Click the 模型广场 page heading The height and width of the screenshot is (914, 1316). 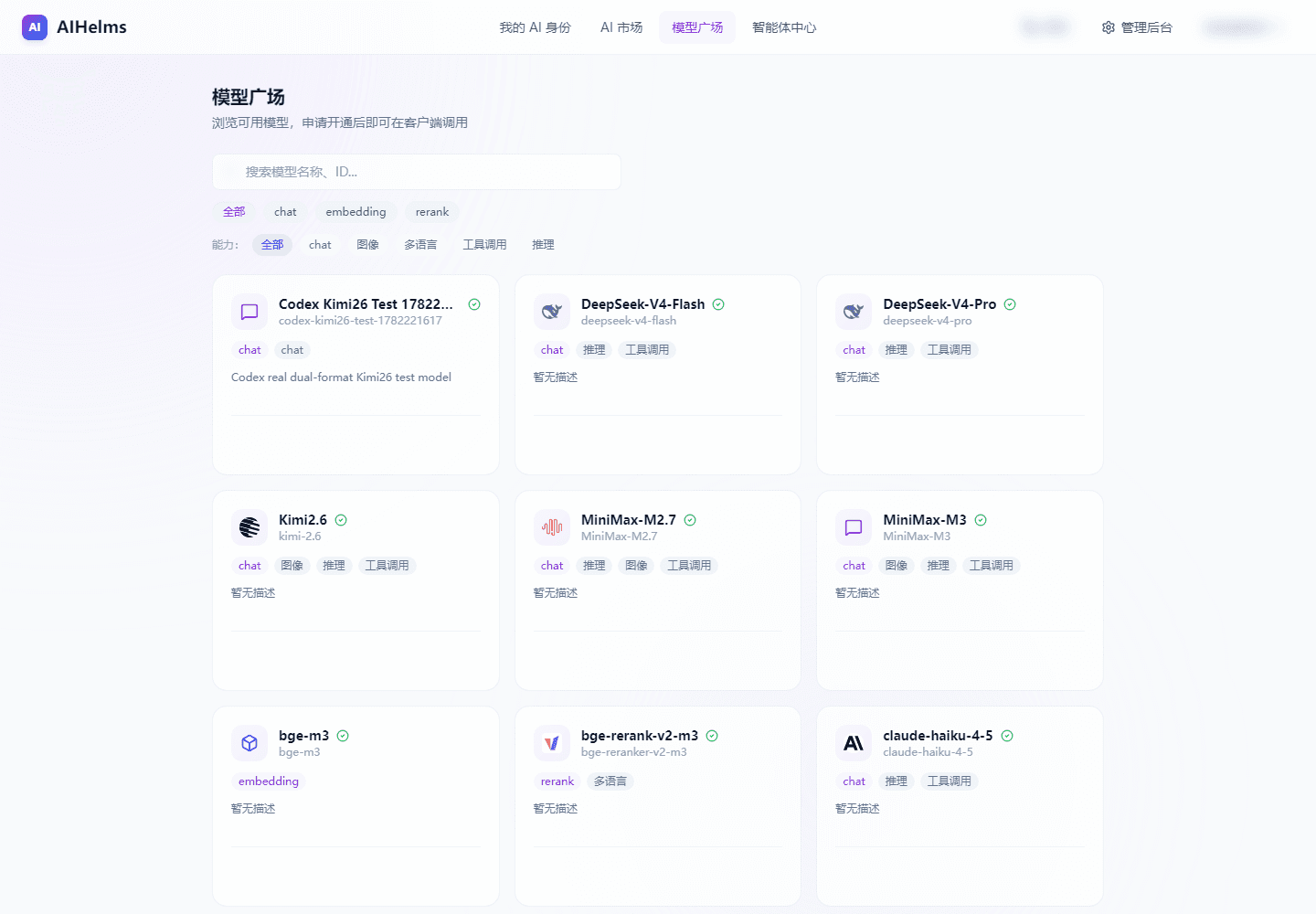[249, 97]
